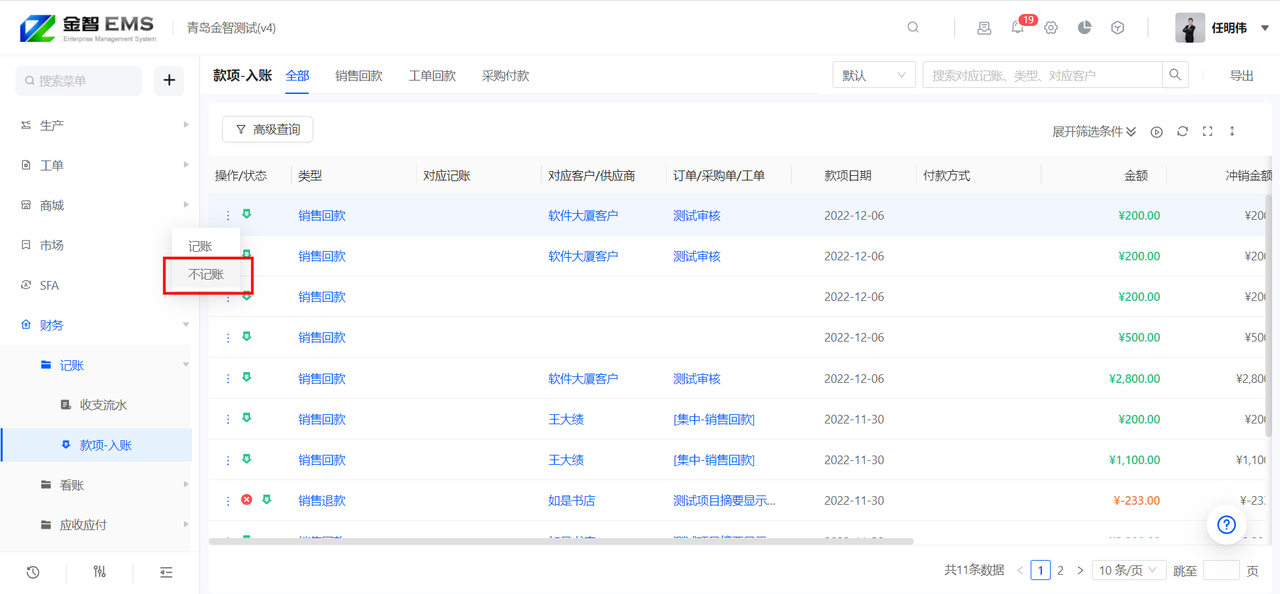Click the green arrow status icon in the ¥500.00 row
Viewport: 1280px width, 594px height.
click(x=246, y=337)
